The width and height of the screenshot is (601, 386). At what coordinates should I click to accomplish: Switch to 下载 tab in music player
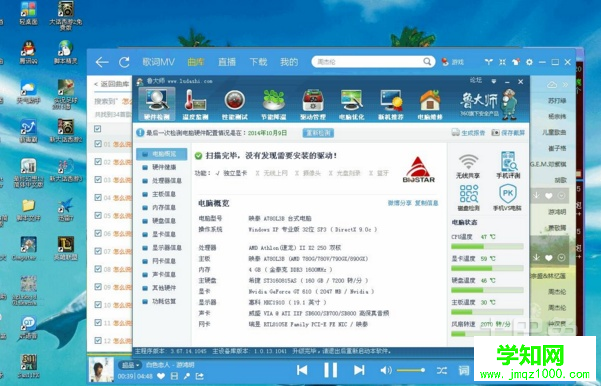[x=258, y=62]
